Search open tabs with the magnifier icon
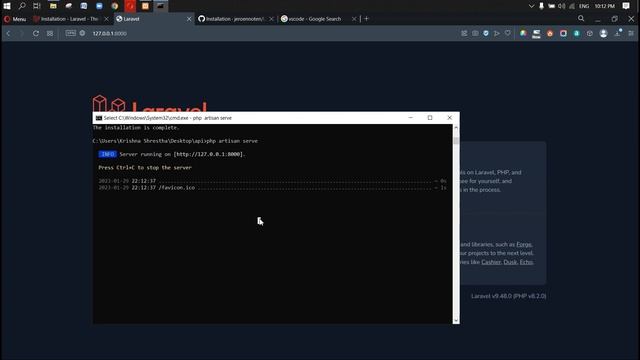 click(581, 19)
